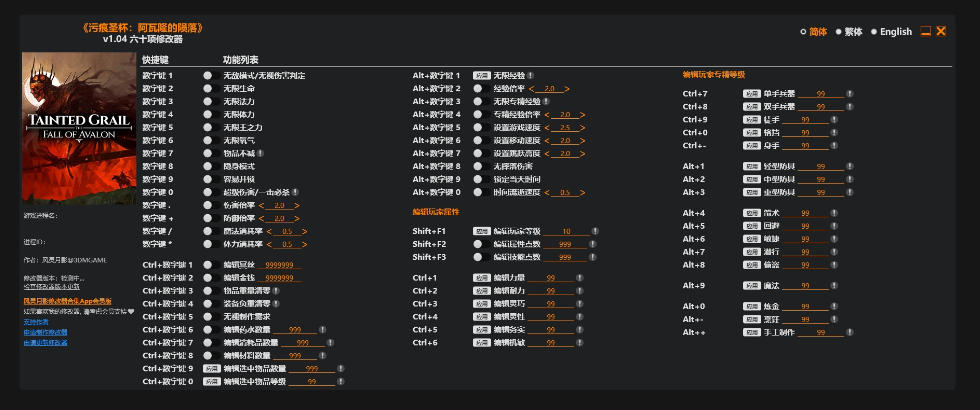The image size is (980, 410).
Task: Click info icon on Alt+Num 3 row
Action: pyautogui.click(x=546, y=101)
